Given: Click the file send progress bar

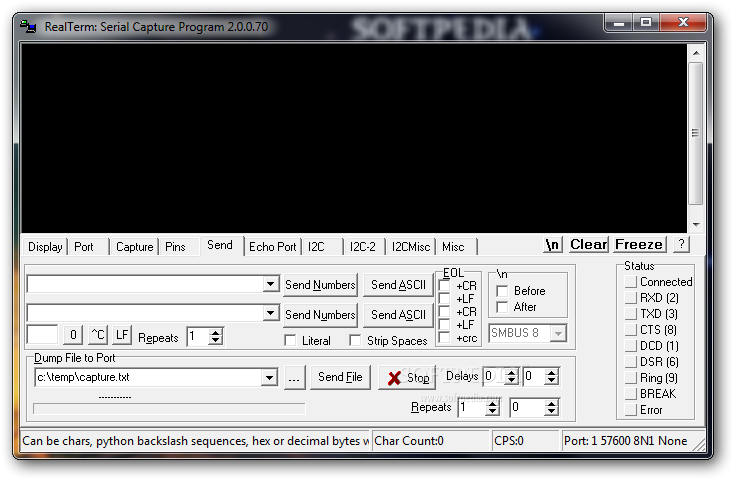Looking at the screenshot, I should [x=169, y=409].
